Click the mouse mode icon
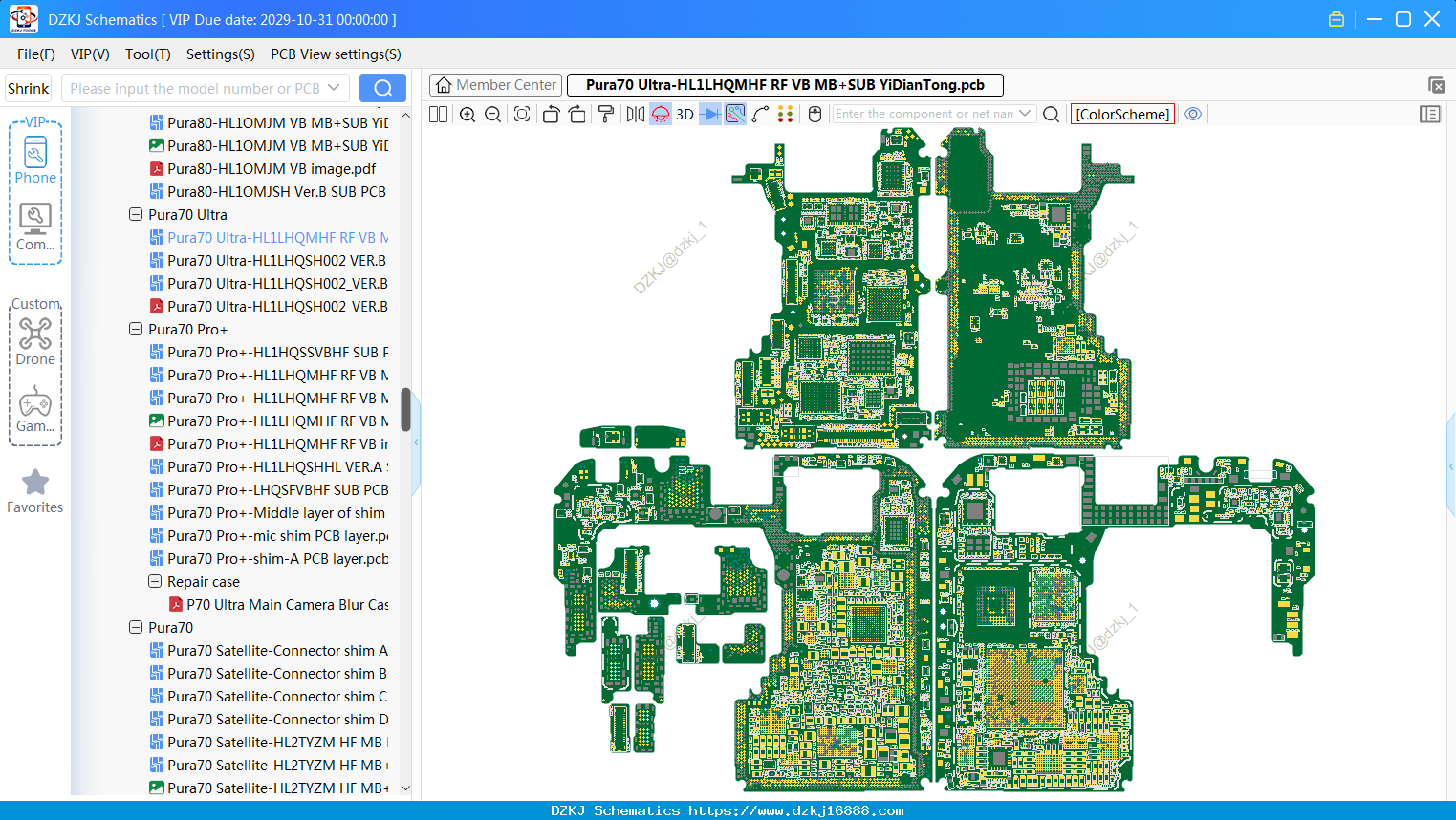This screenshot has width=1456, height=820. [x=815, y=114]
